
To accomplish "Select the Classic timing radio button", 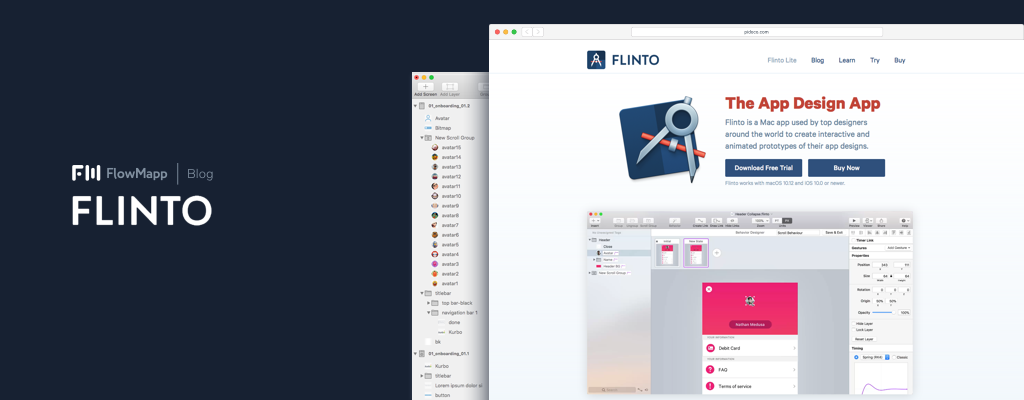I will 894,357.
